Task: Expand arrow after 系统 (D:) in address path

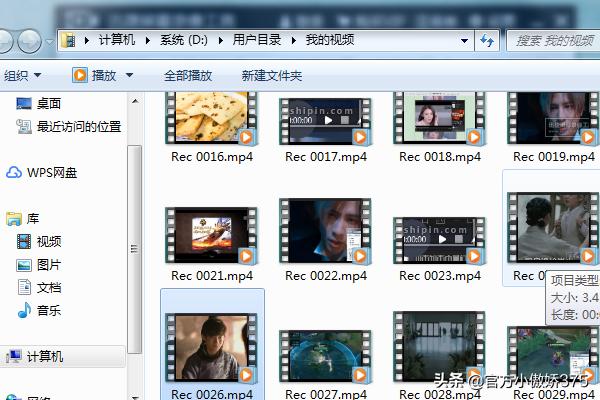Action: tap(220, 40)
